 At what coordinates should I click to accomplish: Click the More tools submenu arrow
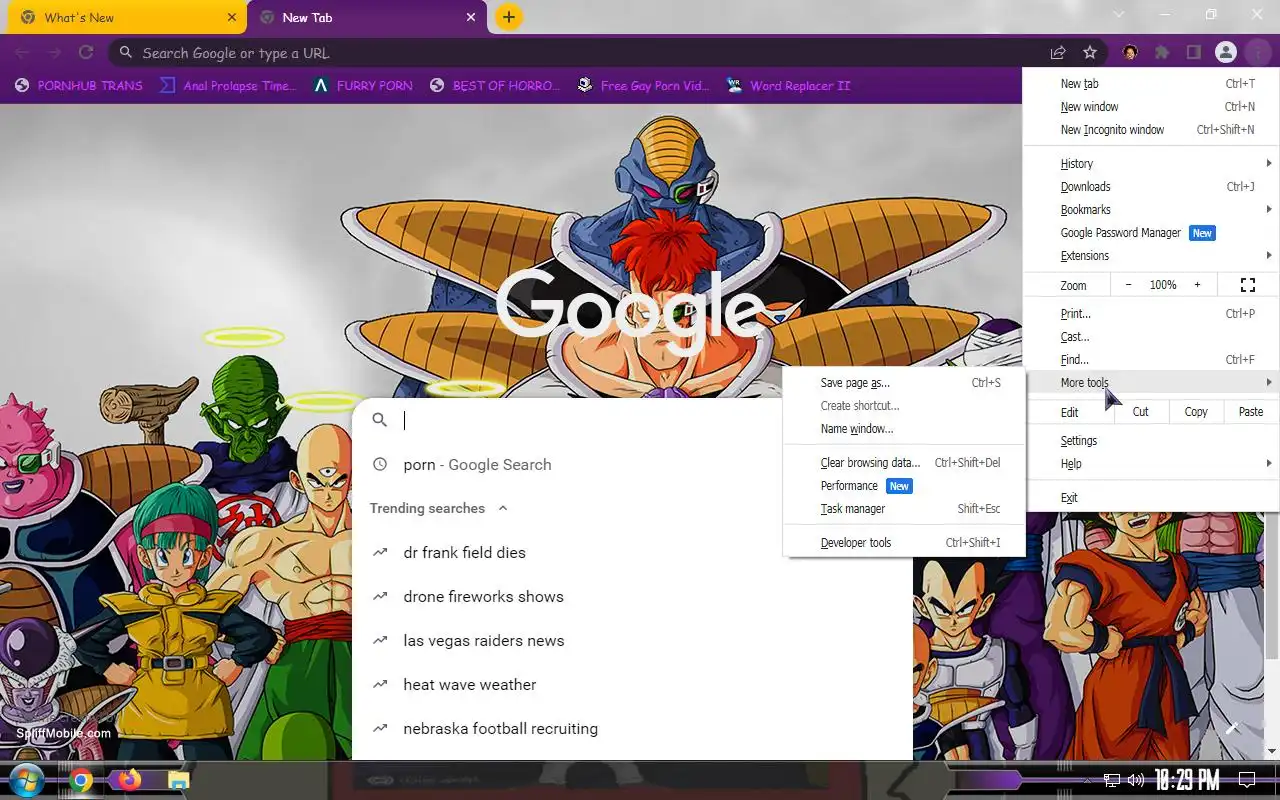pos(1269,382)
